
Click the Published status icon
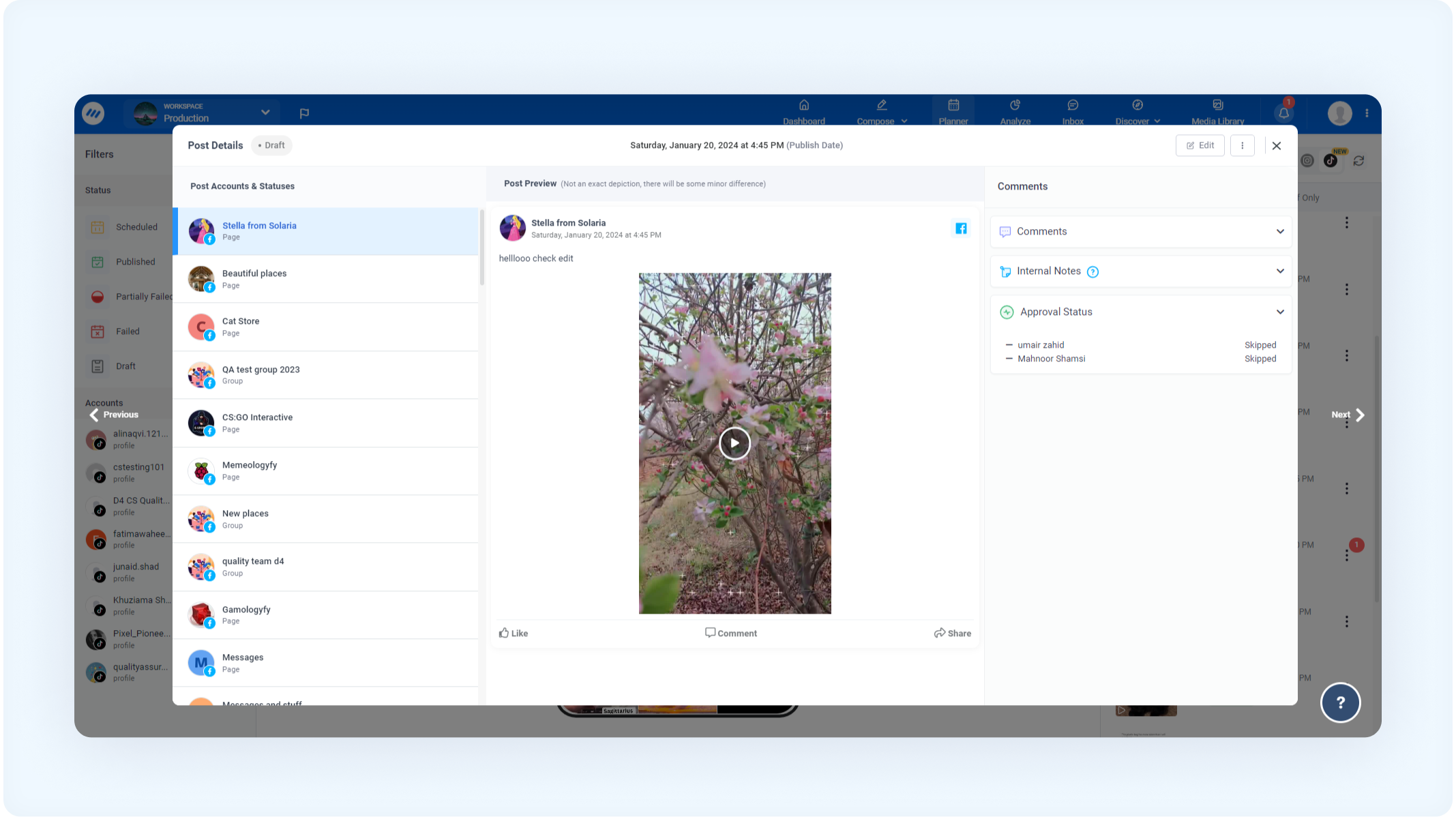98,262
